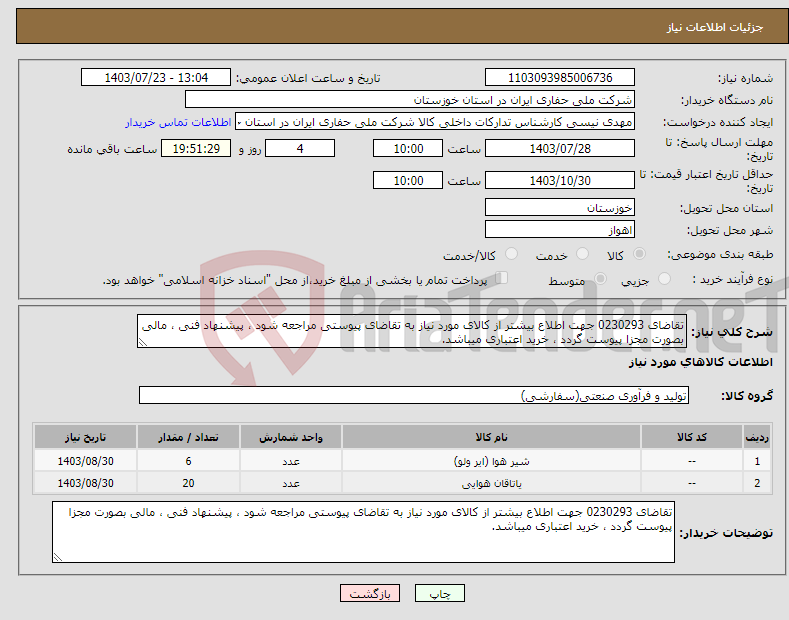Click the price validity date 1403/10/30
The image size is (789, 620).
560,180
